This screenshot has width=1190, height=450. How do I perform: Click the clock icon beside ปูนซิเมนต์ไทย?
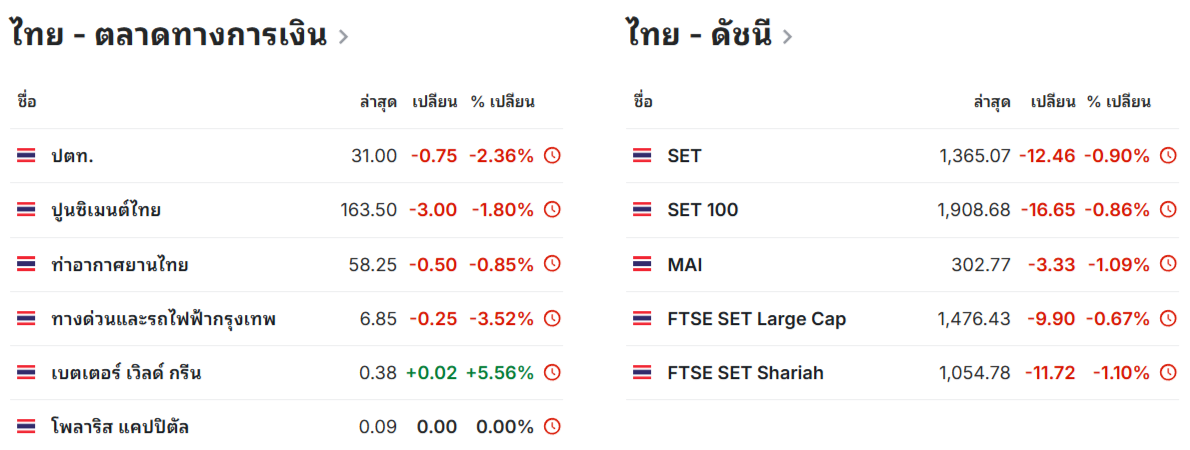[x=552, y=209]
